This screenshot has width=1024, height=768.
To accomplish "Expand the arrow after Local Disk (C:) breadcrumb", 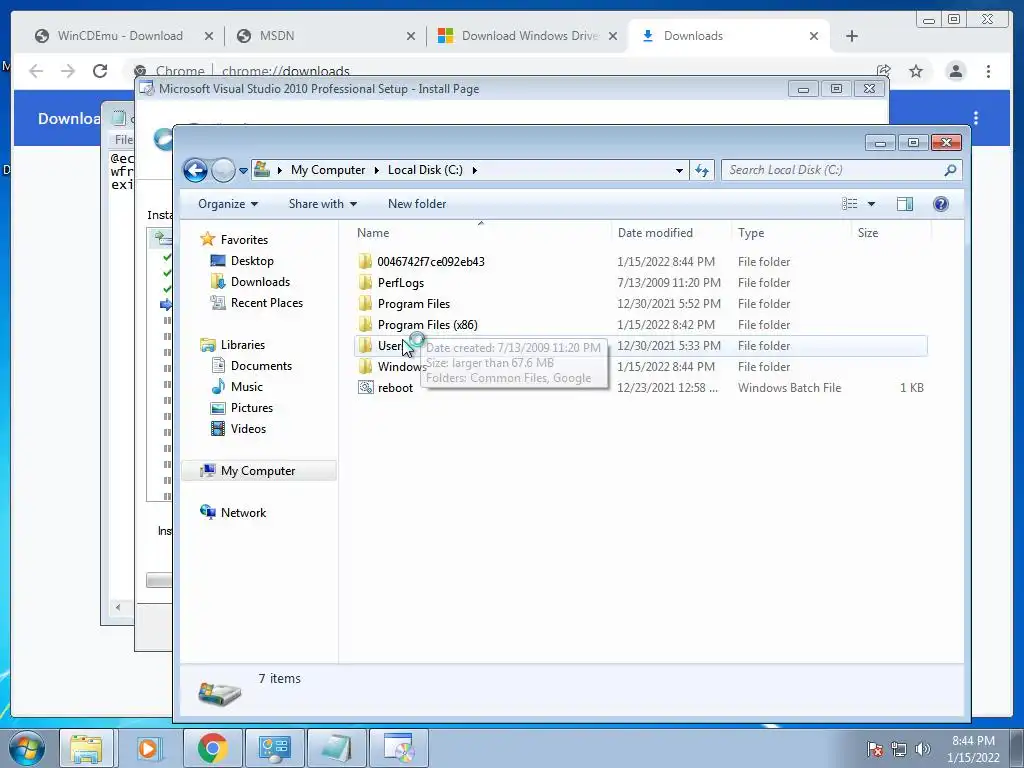I will [475, 170].
